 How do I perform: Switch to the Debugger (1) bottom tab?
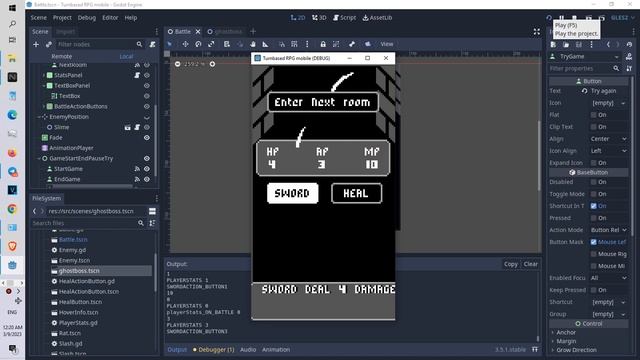click(x=213, y=349)
